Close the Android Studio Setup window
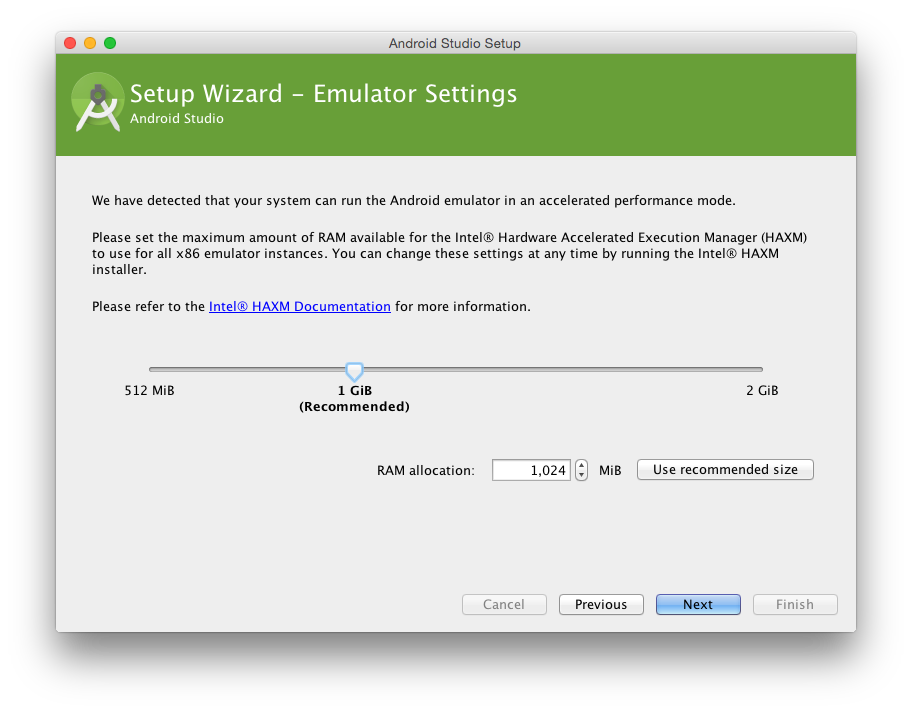The image size is (912, 712). 70,43
